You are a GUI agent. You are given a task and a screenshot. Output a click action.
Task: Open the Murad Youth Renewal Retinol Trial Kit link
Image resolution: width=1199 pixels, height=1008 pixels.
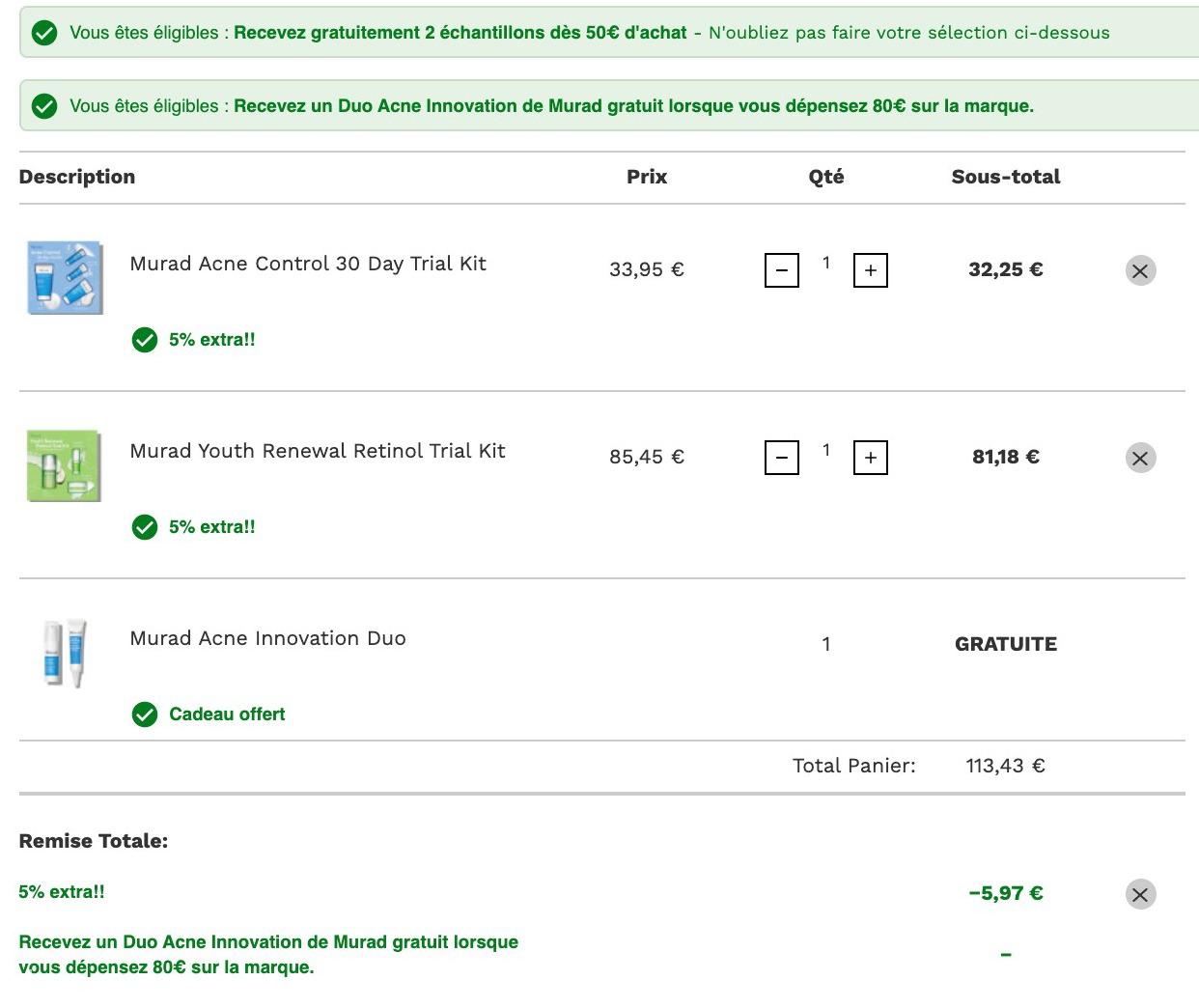(x=318, y=451)
